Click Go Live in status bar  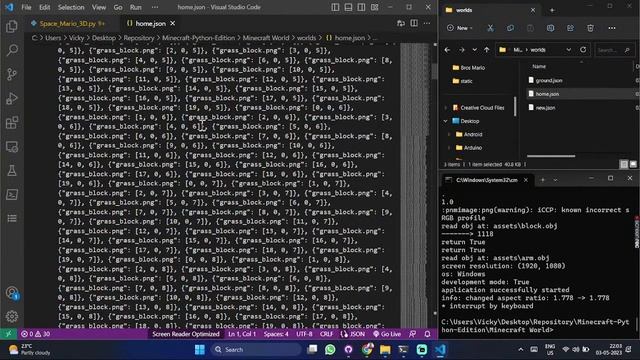coord(387,334)
